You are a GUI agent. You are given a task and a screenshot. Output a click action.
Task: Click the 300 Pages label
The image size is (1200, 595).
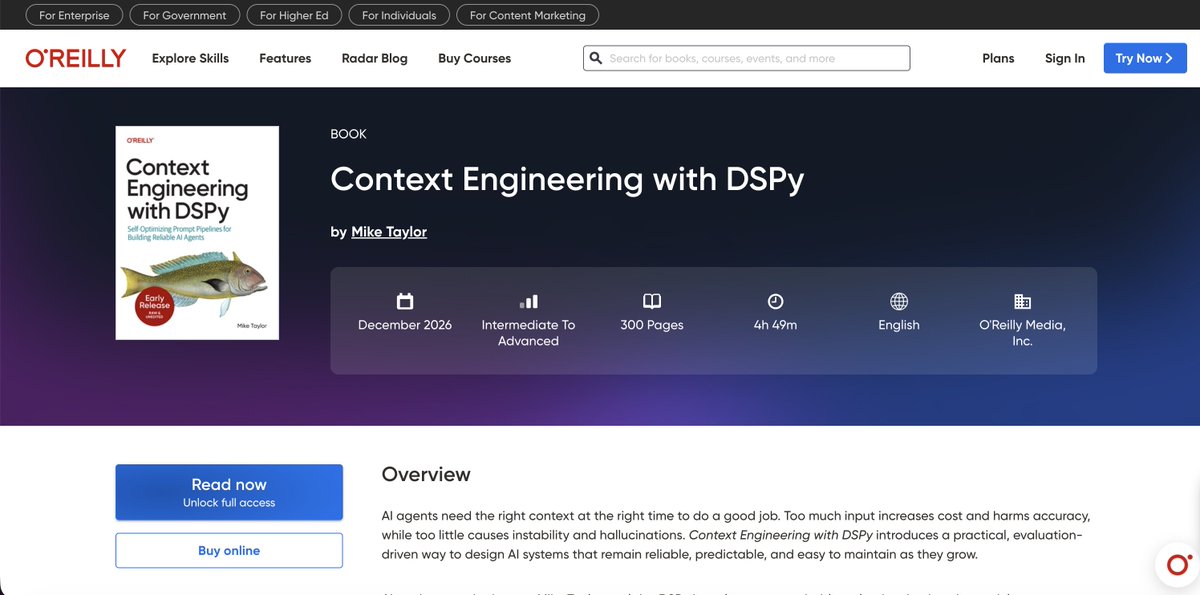[x=652, y=325]
